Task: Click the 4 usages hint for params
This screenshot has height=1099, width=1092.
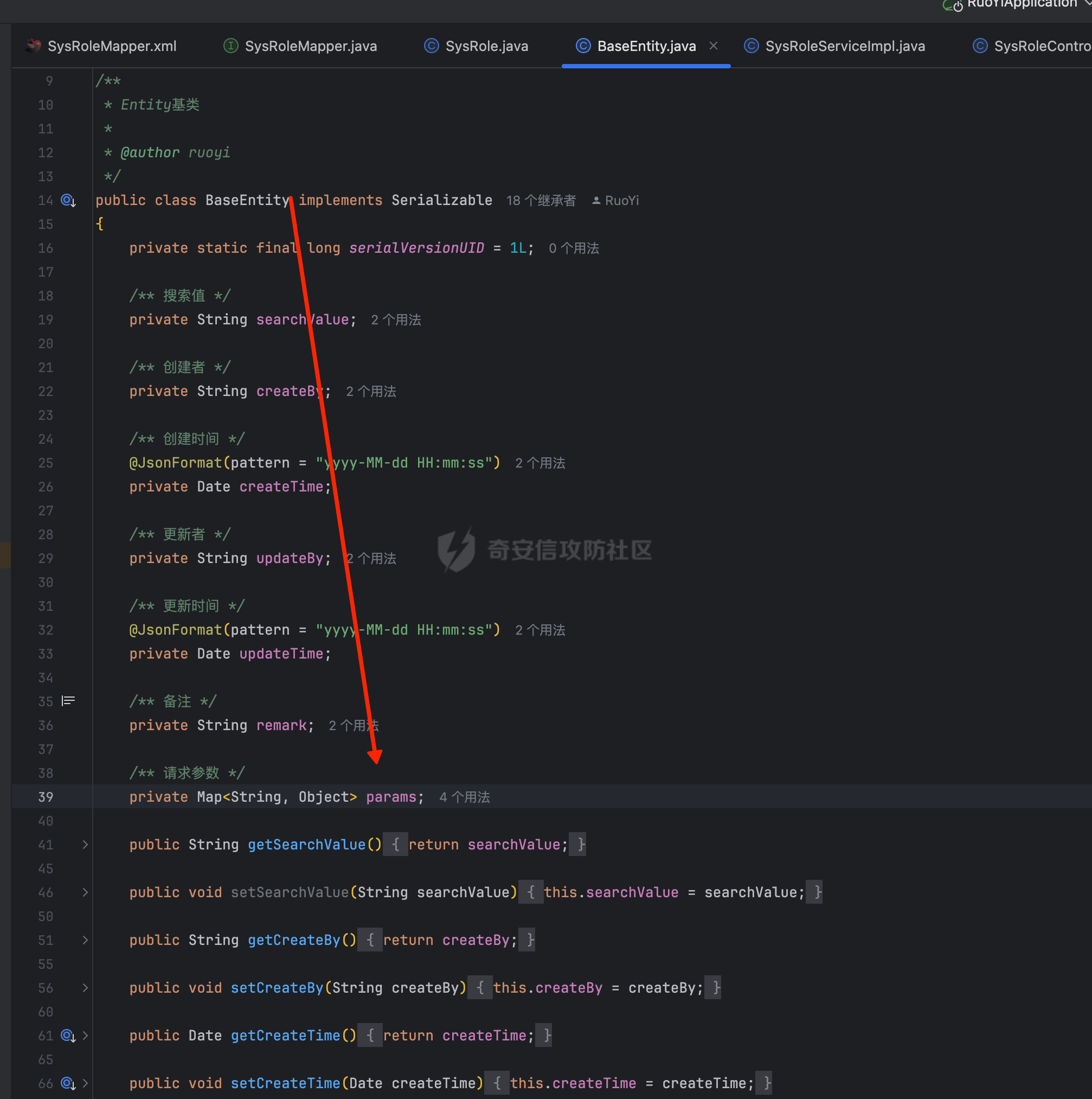Action: coord(465,797)
